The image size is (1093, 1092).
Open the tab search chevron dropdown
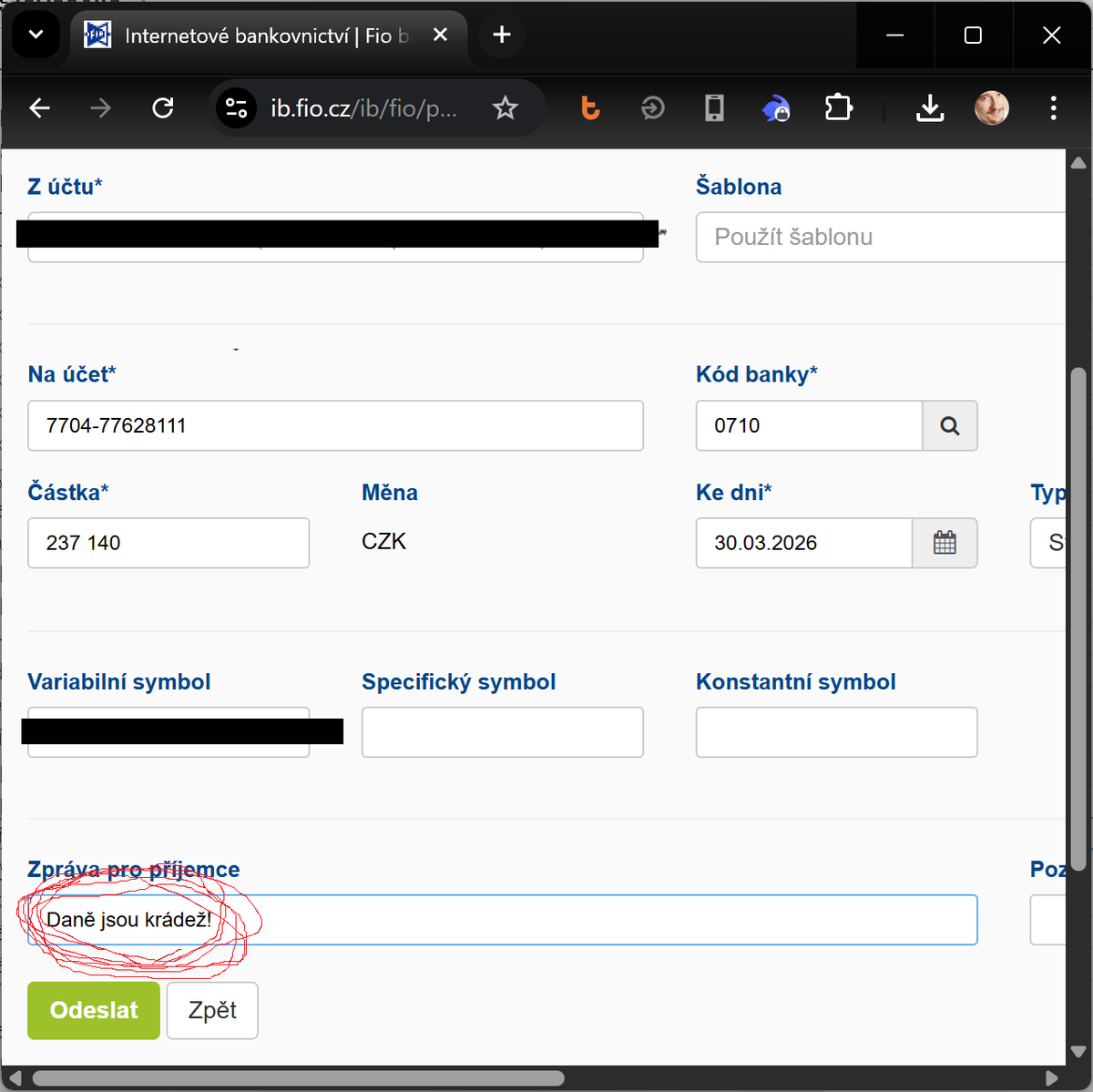[36, 36]
